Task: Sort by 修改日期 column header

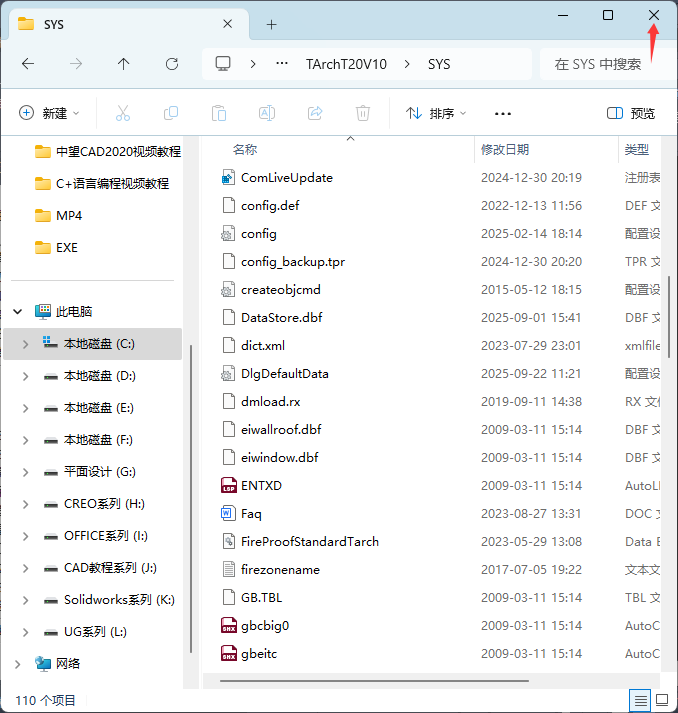Action: [505, 150]
